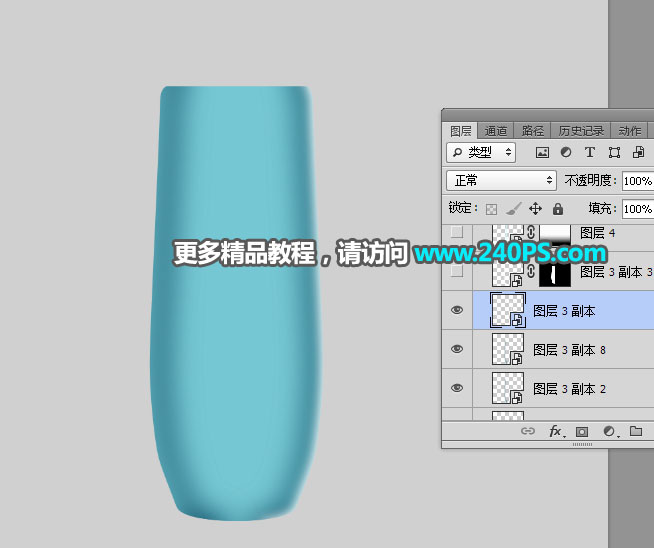Switch to the 图层 tab
This screenshot has width=654, height=548.
point(460,131)
